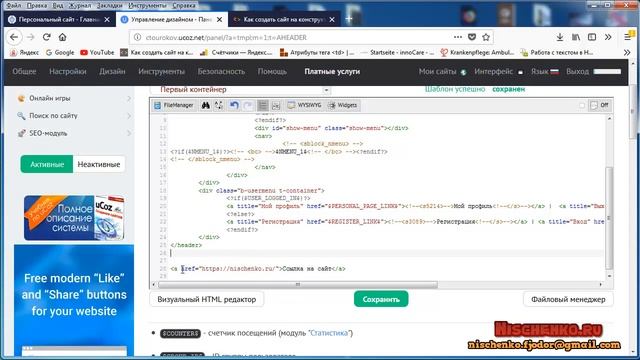
Task: Tick the small checkbox at the editor toolbar's right end
Action: coord(582,105)
